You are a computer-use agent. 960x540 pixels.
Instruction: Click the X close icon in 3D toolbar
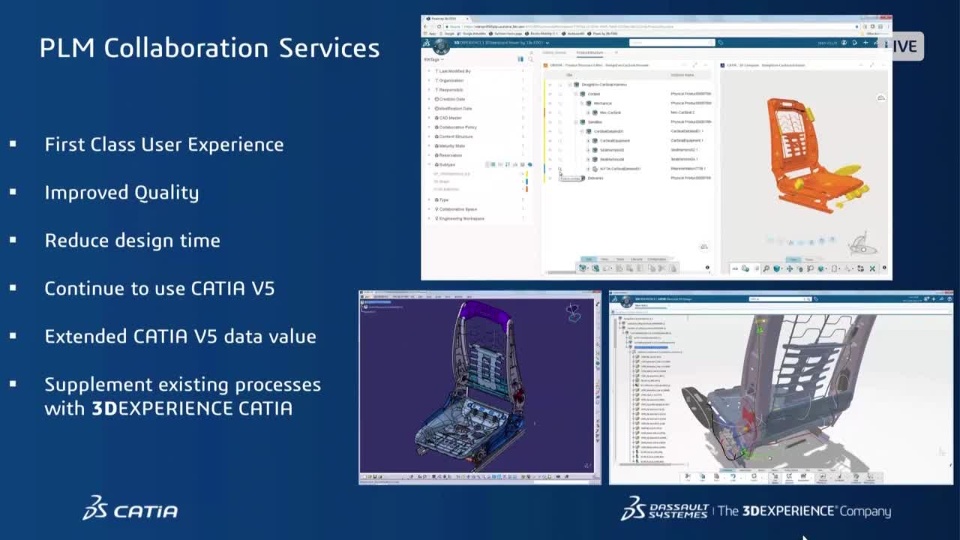pyautogui.click(x=872, y=269)
